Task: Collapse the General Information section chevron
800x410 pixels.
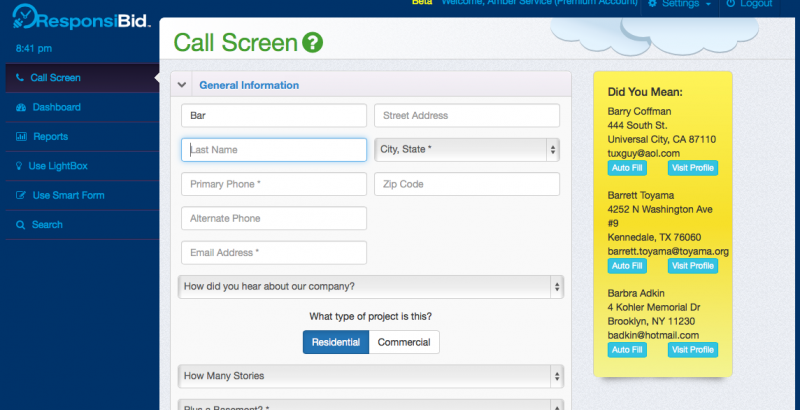Action: [x=182, y=85]
